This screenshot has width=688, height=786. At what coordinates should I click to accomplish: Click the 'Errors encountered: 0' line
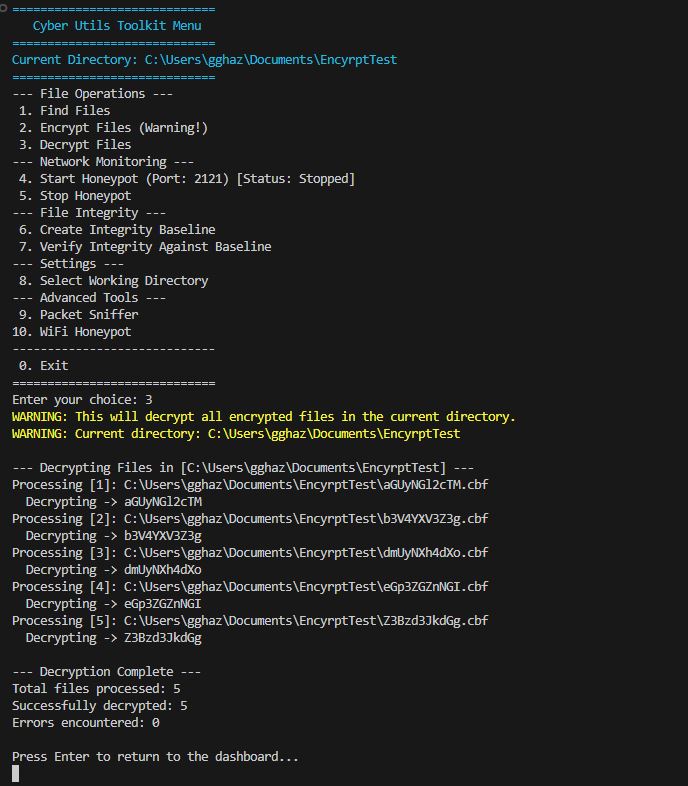pyautogui.click(x=86, y=723)
